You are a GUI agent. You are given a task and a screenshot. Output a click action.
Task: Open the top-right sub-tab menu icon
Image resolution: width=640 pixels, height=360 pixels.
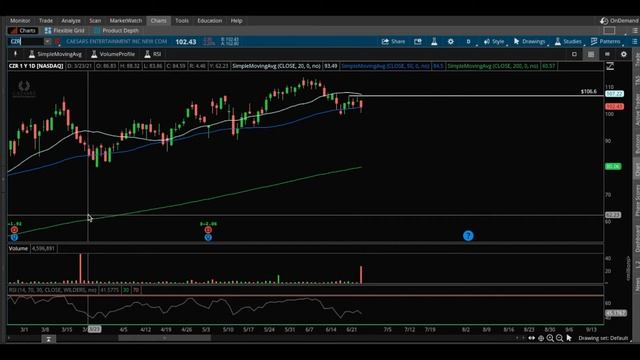point(635,31)
